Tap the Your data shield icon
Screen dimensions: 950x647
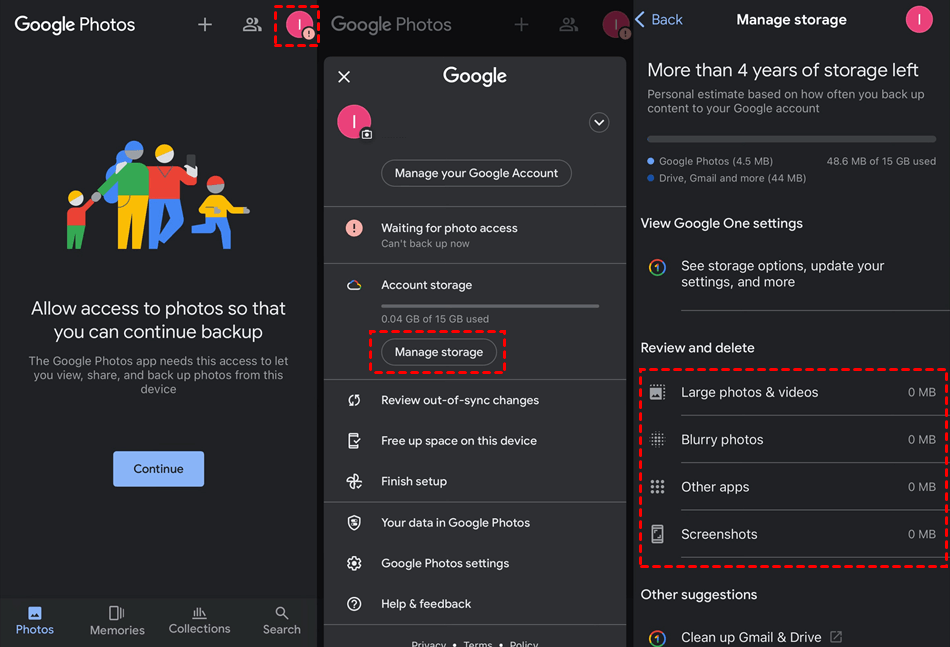point(354,523)
